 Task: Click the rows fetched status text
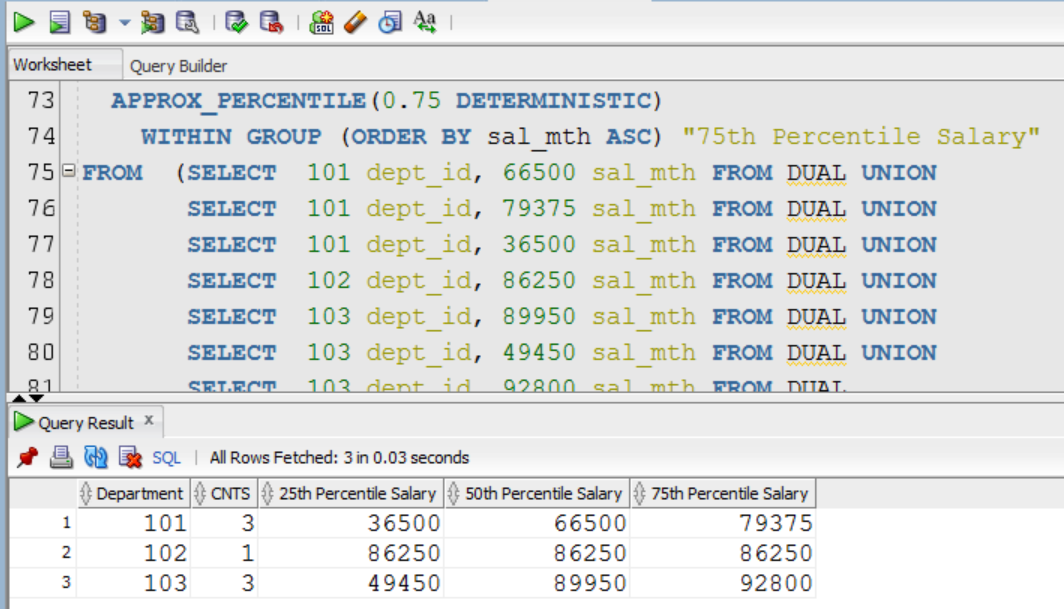tap(339, 458)
